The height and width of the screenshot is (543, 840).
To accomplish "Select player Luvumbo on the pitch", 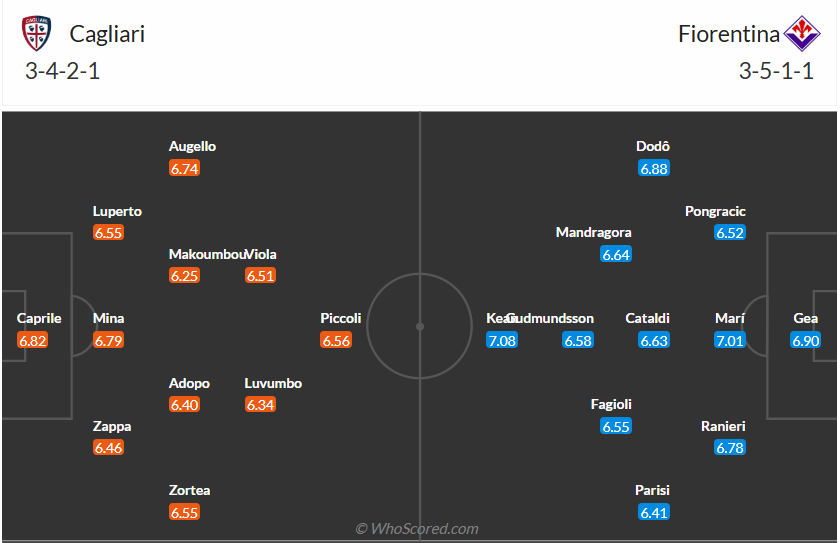I will (x=273, y=383).
